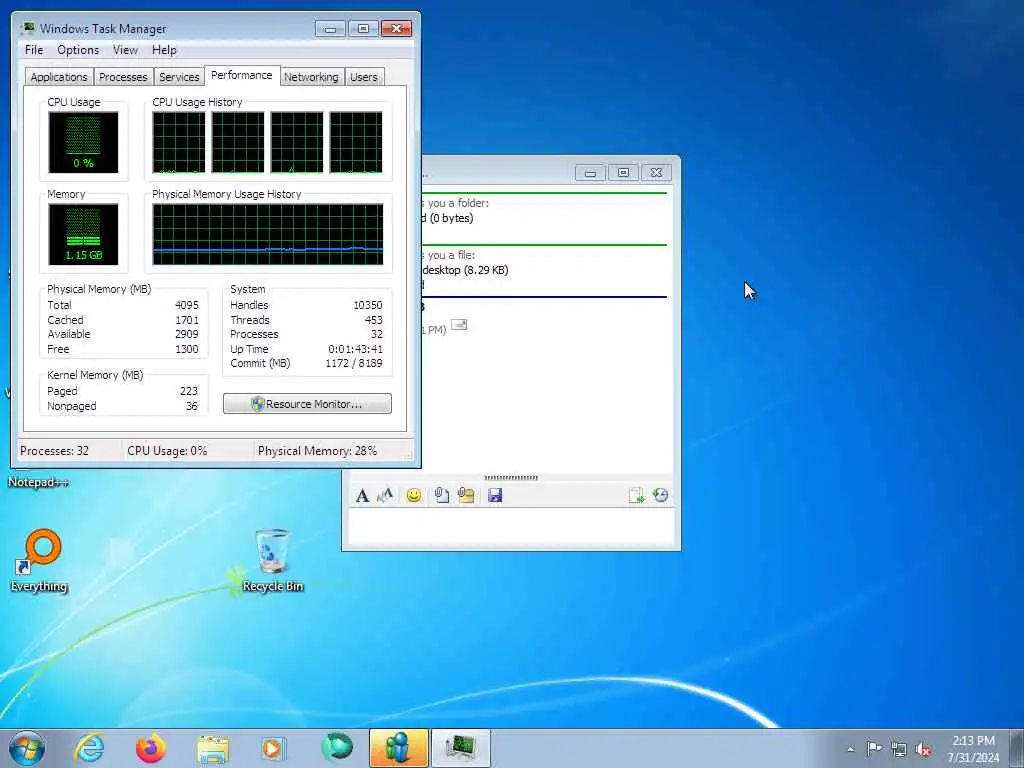Screen dimensions: 1024x768
Task: Switch to Task Manager's taskbar button
Action: point(461,748)
